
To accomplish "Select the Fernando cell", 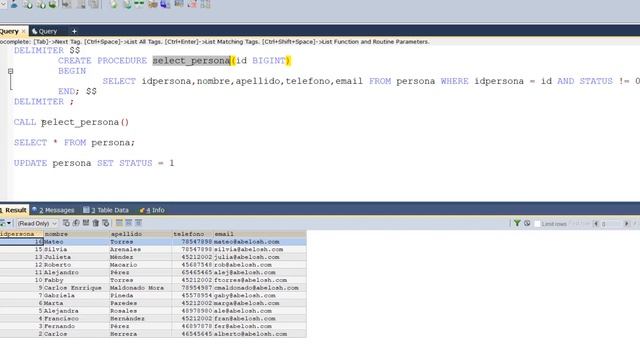I will pos(76,326).
